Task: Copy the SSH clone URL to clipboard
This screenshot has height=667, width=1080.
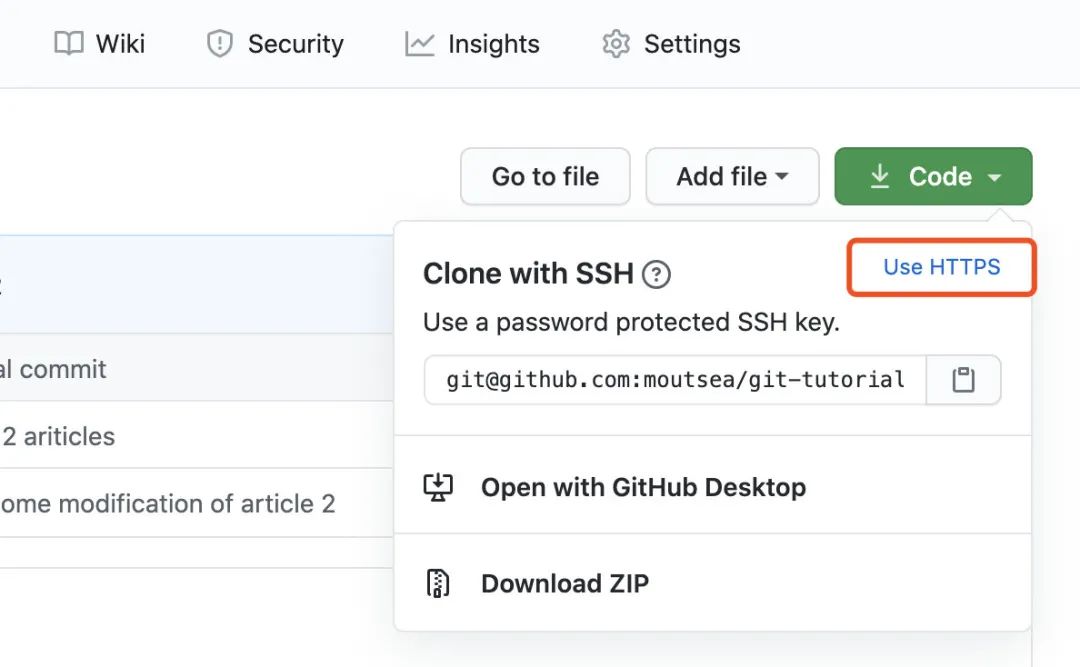Action: [963, 380]
